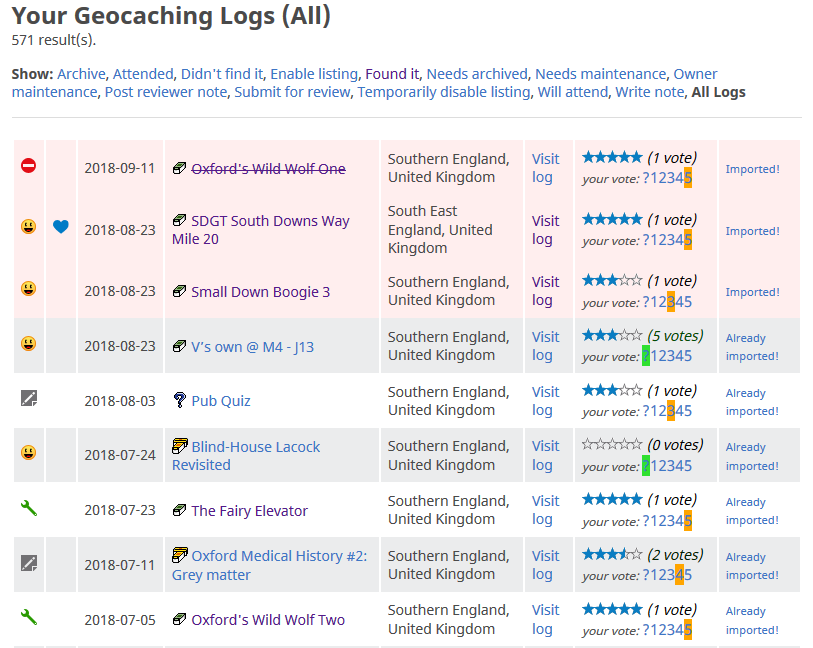Show only "Didn't find it" logs

222,74
